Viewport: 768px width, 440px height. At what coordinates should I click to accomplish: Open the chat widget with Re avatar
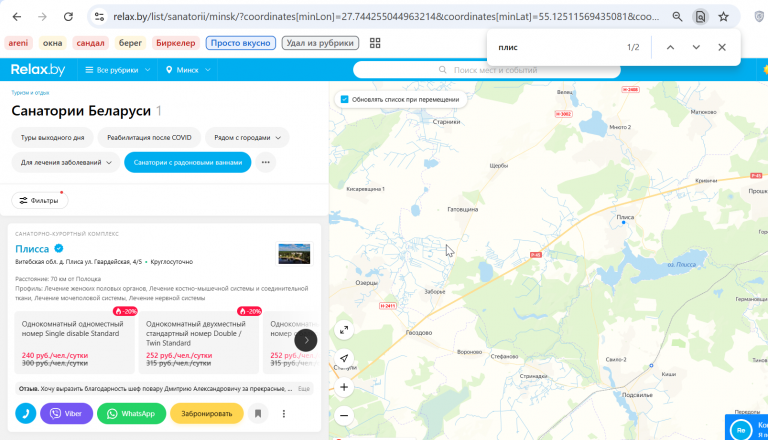(x=741, y=430)
